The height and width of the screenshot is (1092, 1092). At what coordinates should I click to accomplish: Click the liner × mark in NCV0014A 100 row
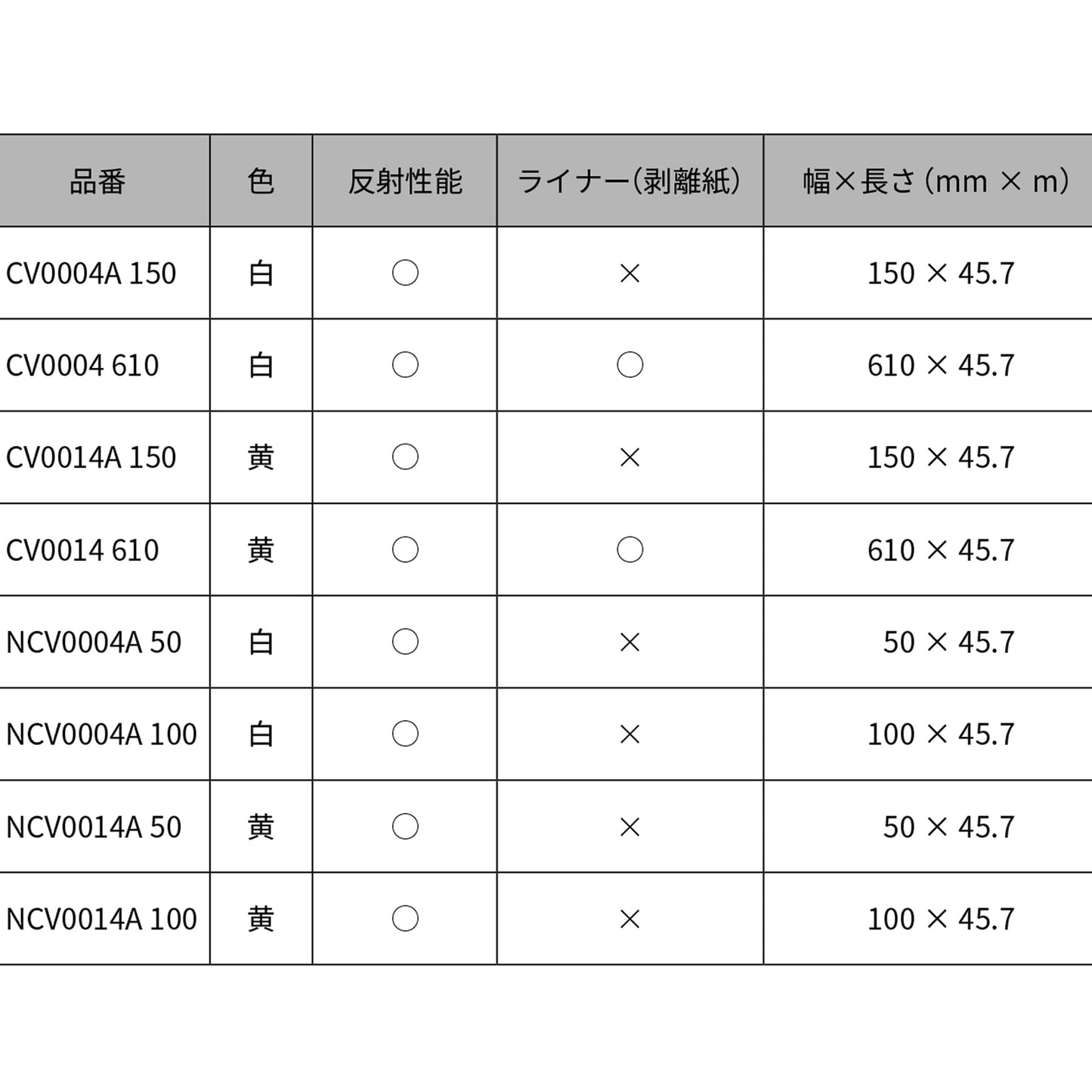click(x=630, y=920)
